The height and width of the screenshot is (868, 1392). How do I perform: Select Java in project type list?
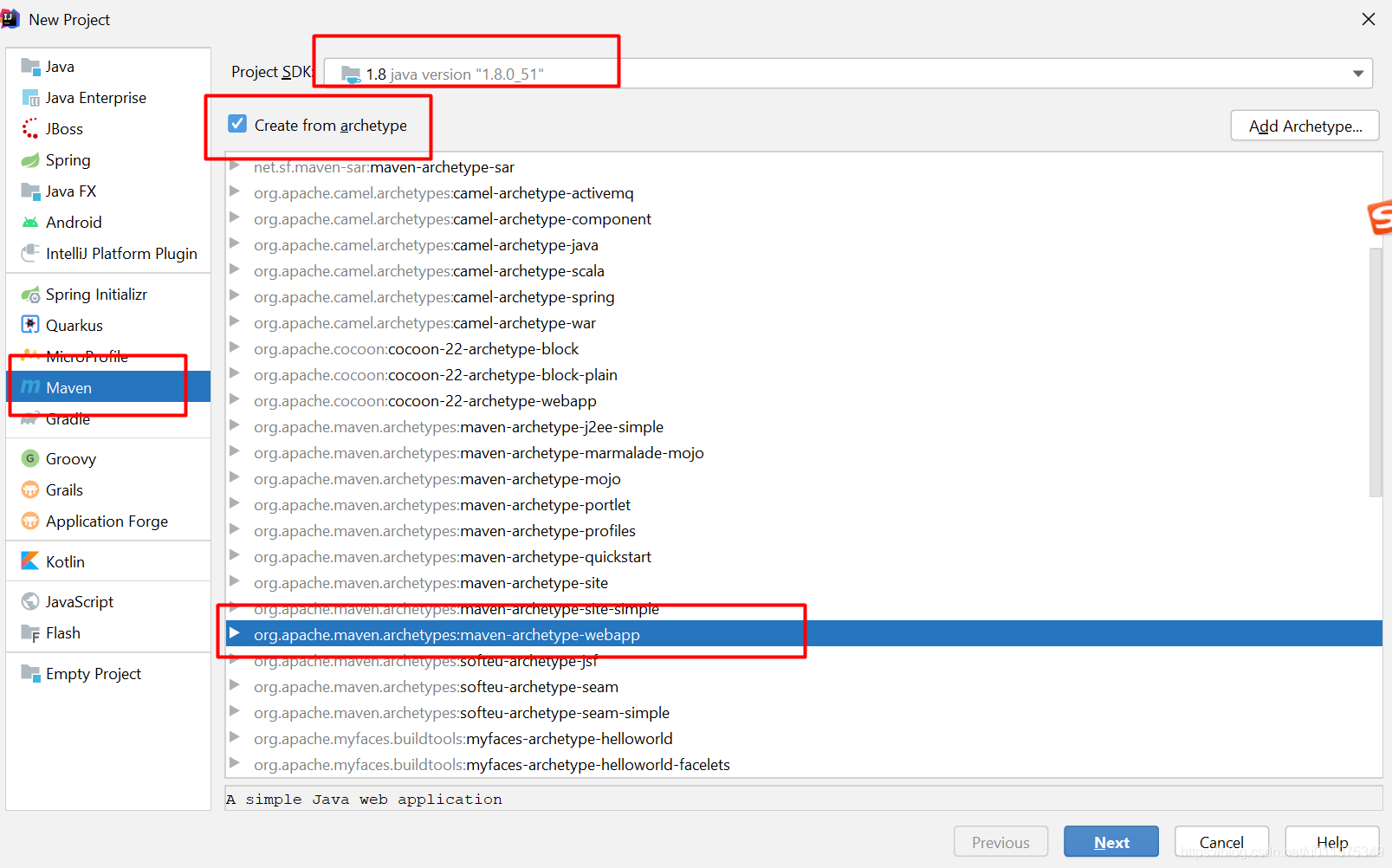108,67
